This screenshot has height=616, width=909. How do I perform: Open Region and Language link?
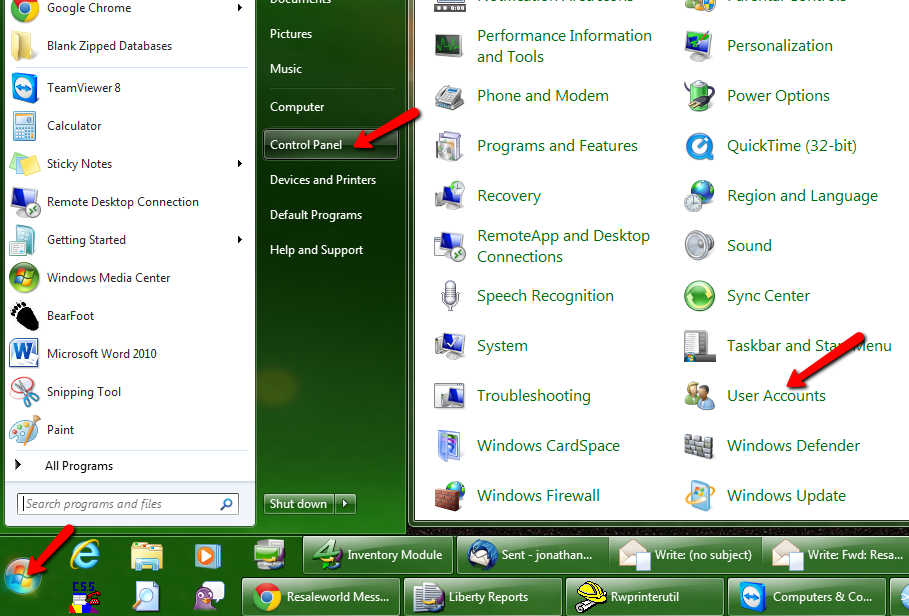coord(802,196)
